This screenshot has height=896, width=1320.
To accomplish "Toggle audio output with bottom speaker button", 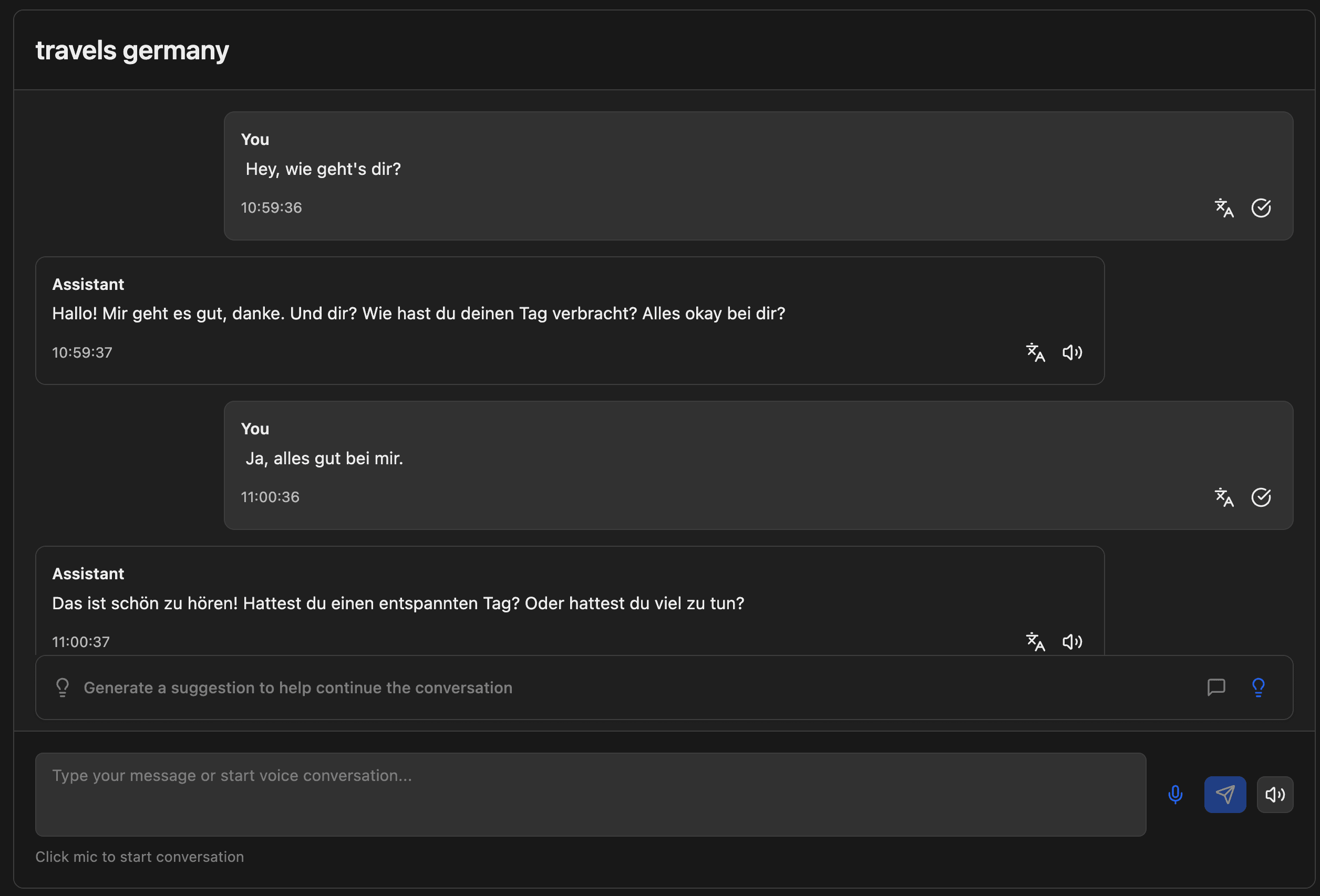I will coord(1275,794).
